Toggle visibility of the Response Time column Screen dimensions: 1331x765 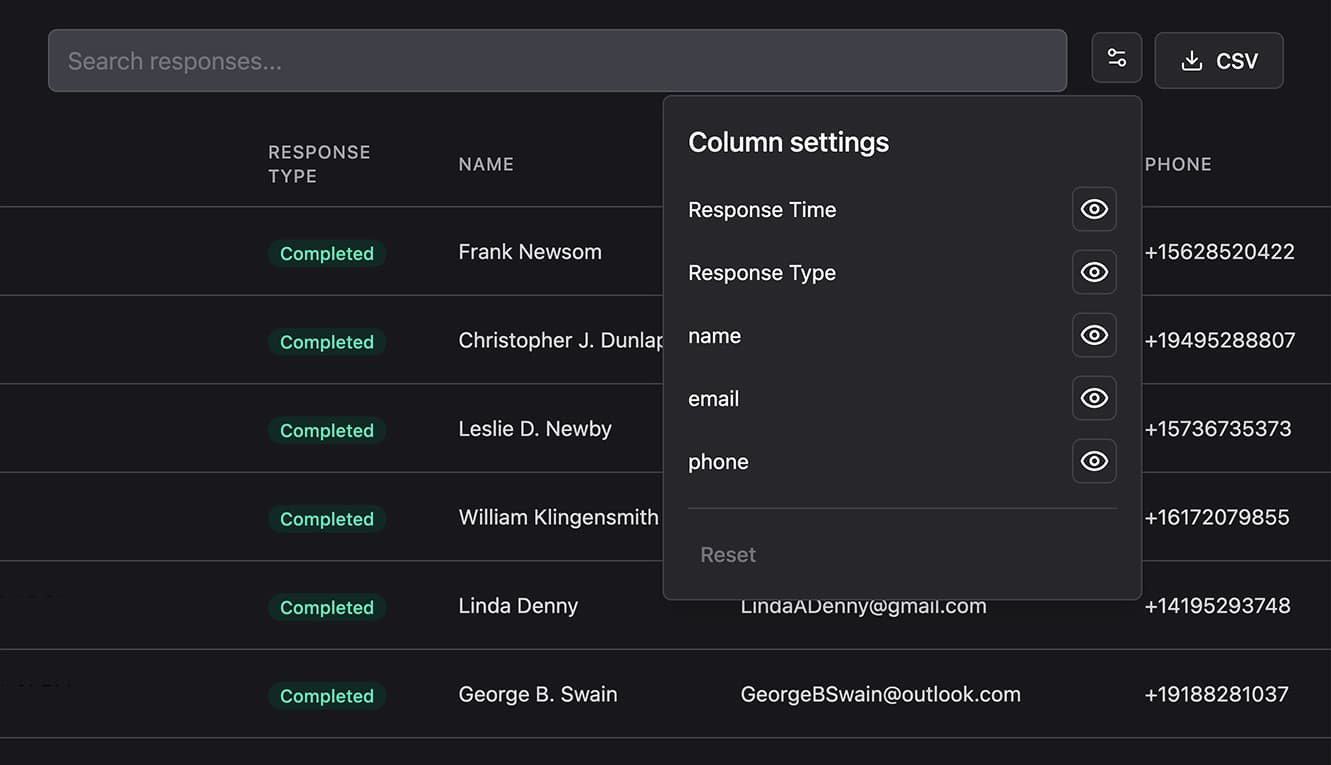click(x=1094, y=209)
